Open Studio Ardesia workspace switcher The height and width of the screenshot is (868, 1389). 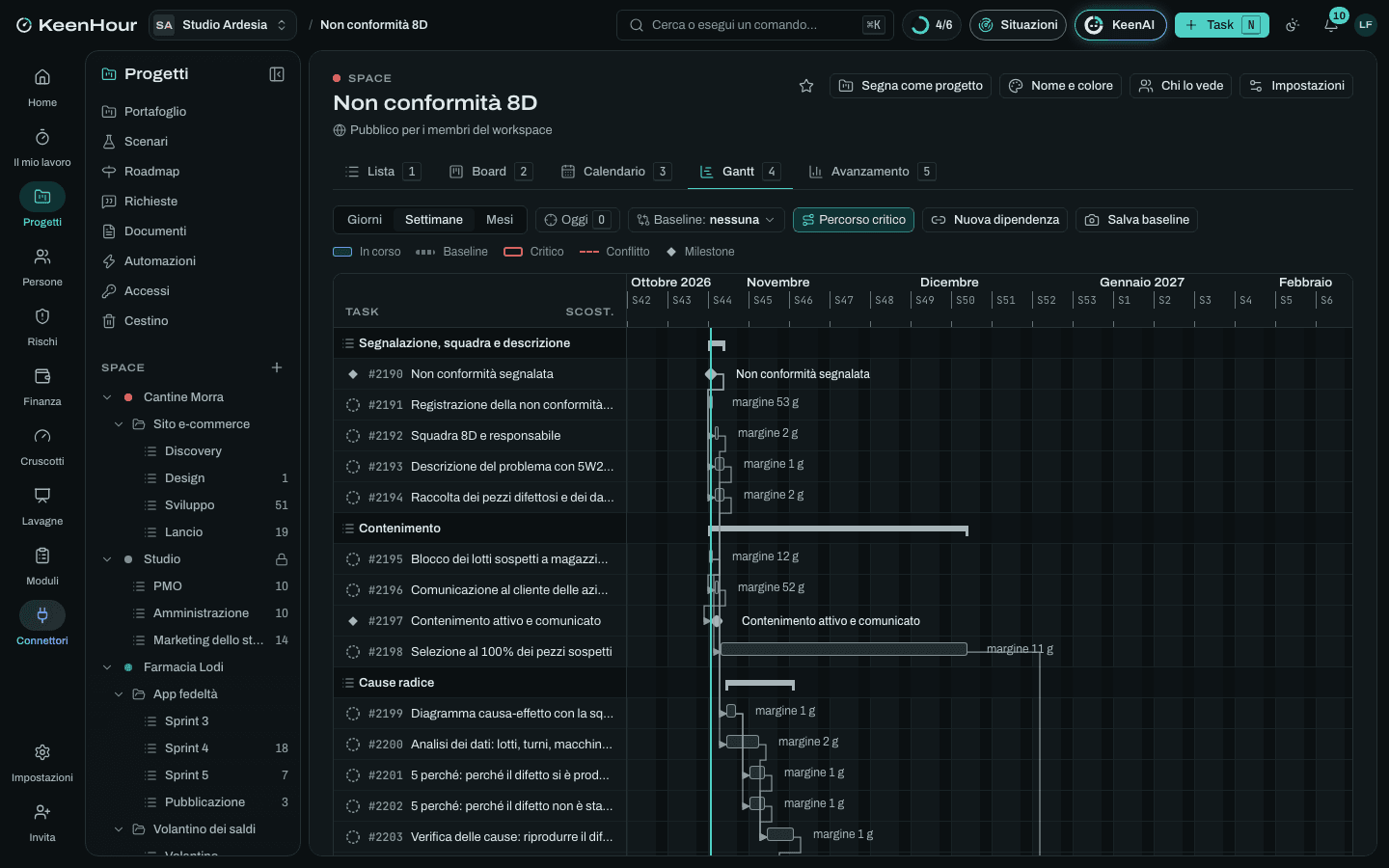coord(223,25)
